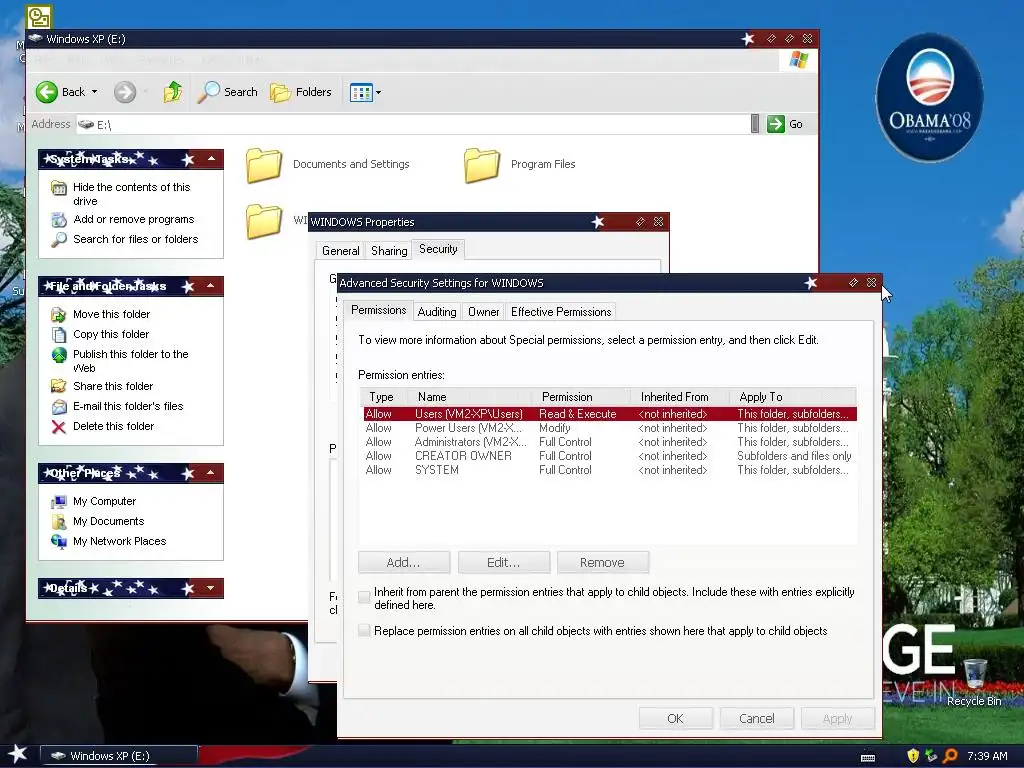This screenshot has height=768, width=1024.
Task: Sort entries by Name column header
Action: (470, 397)
